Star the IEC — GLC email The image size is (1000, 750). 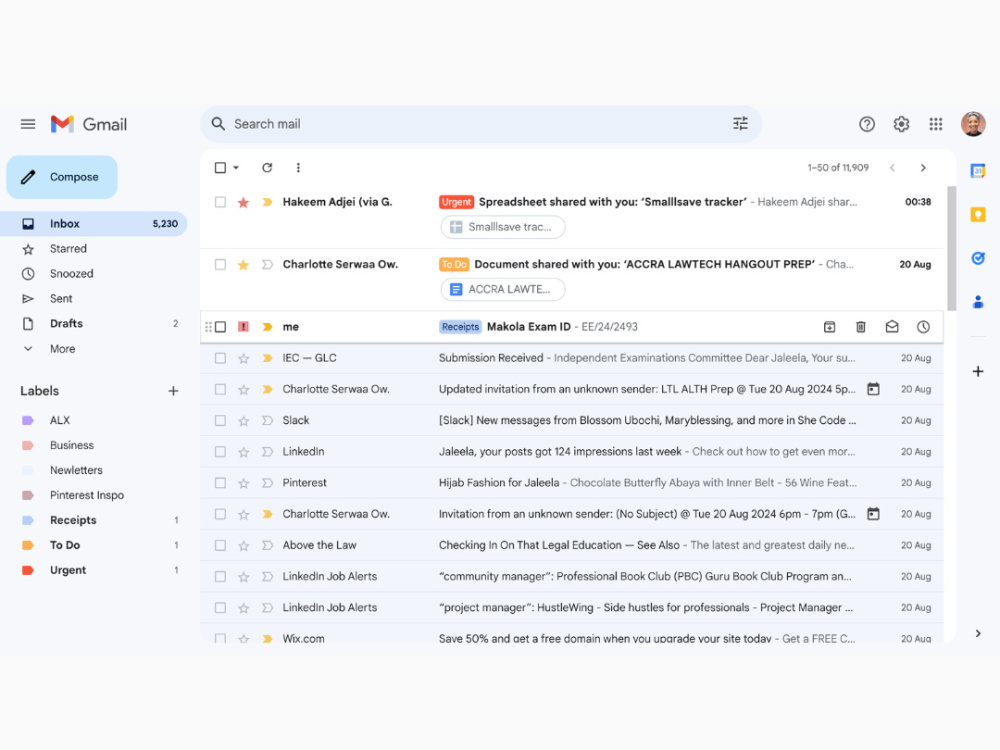click(x=243, y=358)
